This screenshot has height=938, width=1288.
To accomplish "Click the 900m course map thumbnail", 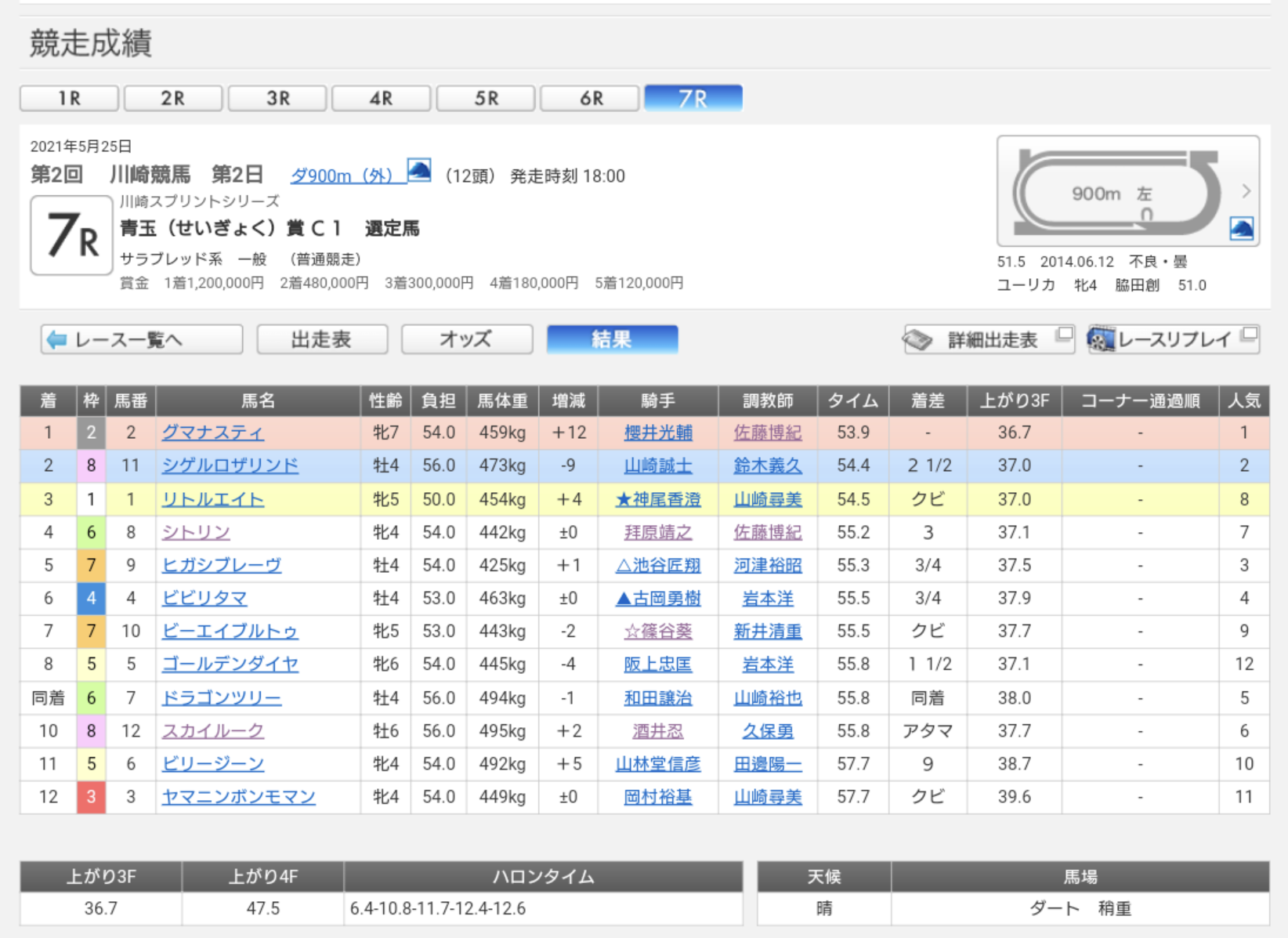I will tap(1116, 191).
